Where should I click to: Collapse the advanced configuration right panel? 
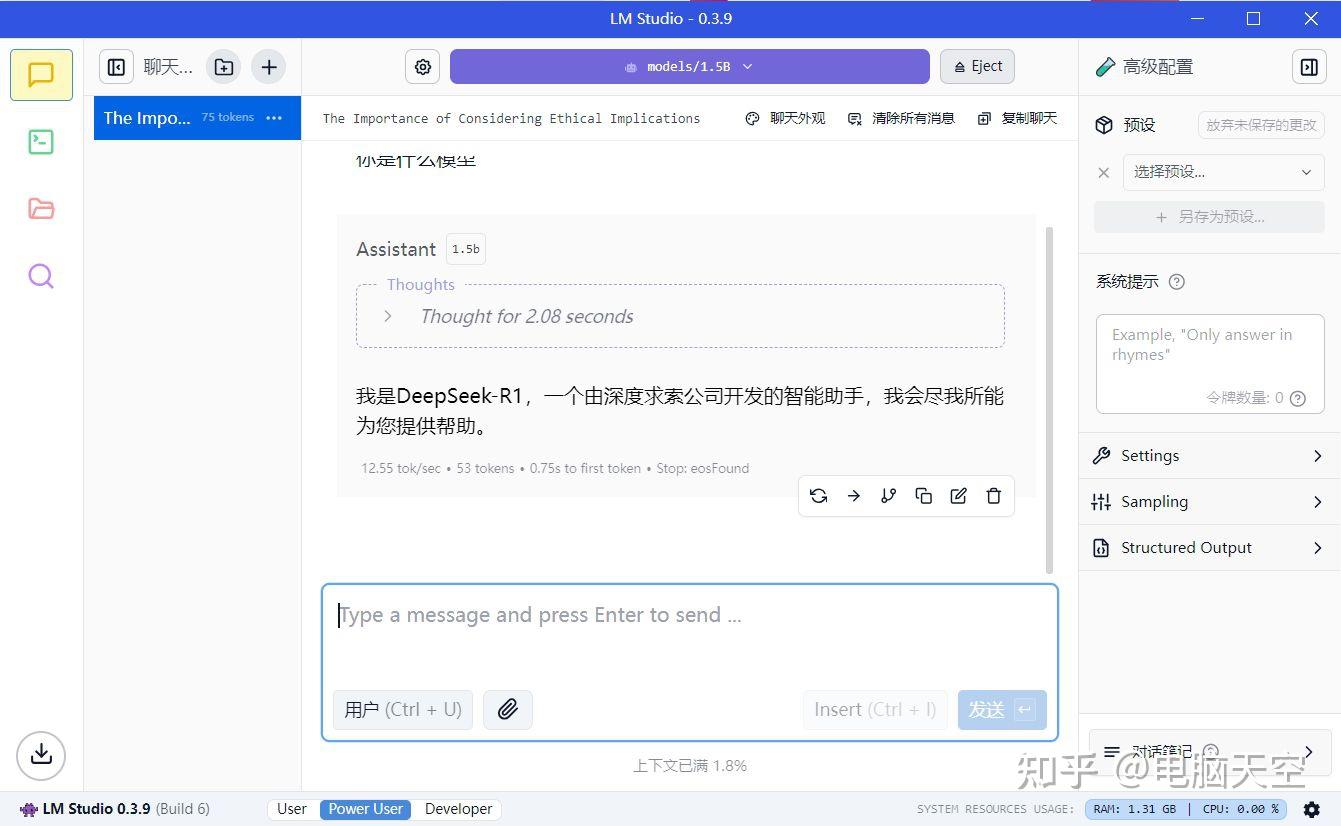[x=1309, y=67]
